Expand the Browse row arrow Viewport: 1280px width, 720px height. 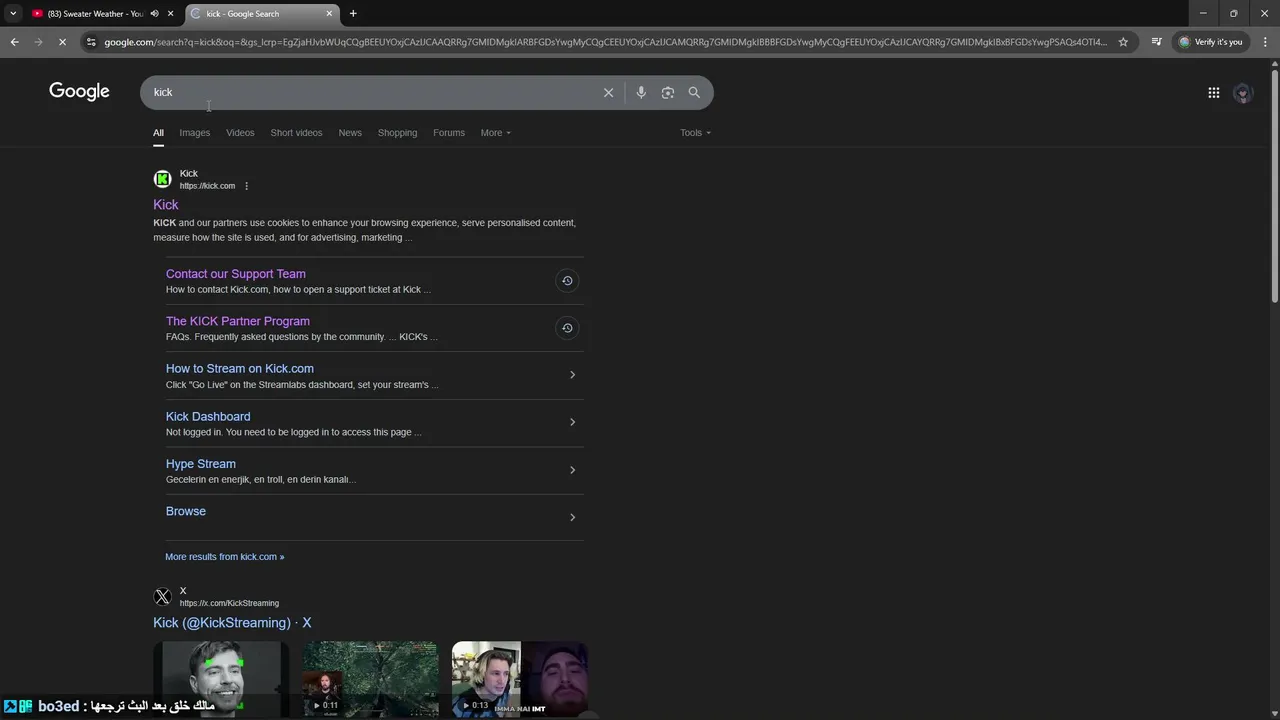(x=572, y=517)
